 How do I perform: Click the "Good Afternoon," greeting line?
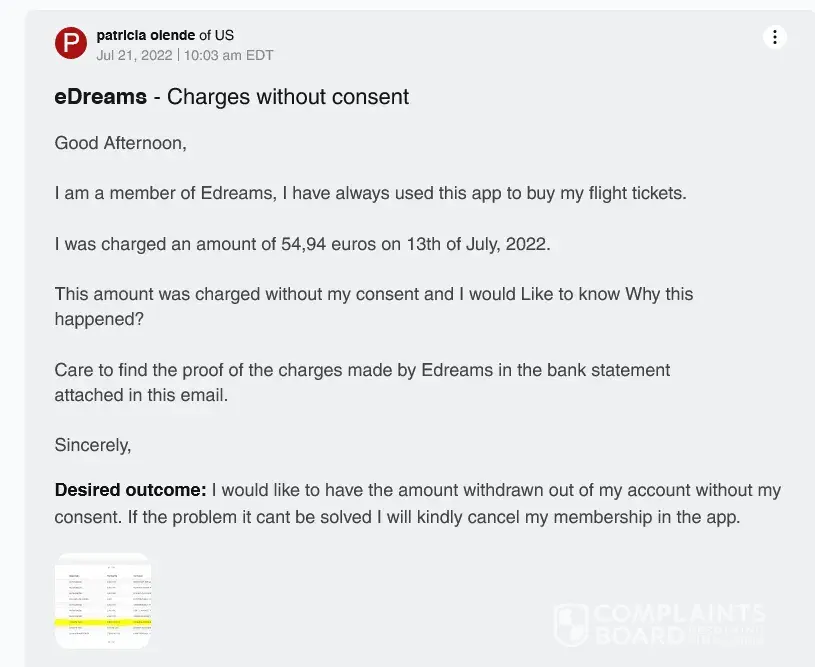pos(121,143)
